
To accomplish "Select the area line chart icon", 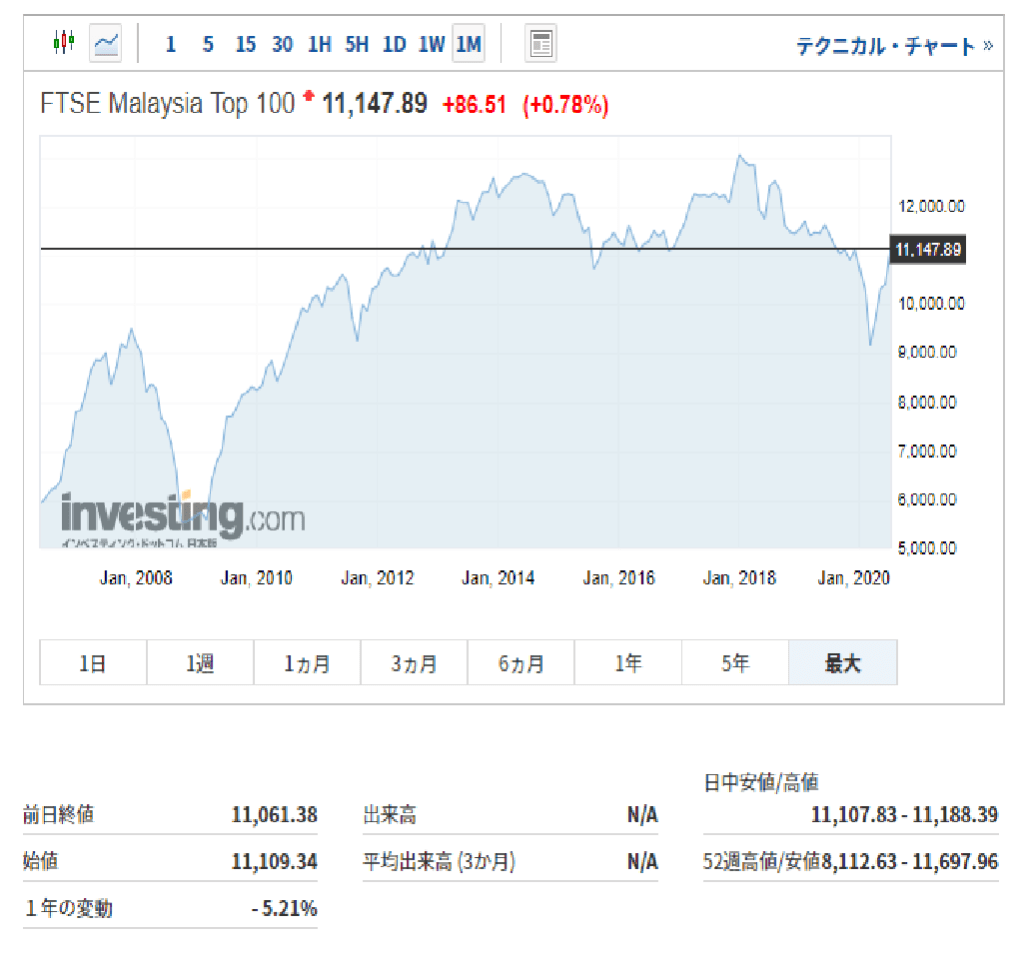I will (x=106, y=43).
